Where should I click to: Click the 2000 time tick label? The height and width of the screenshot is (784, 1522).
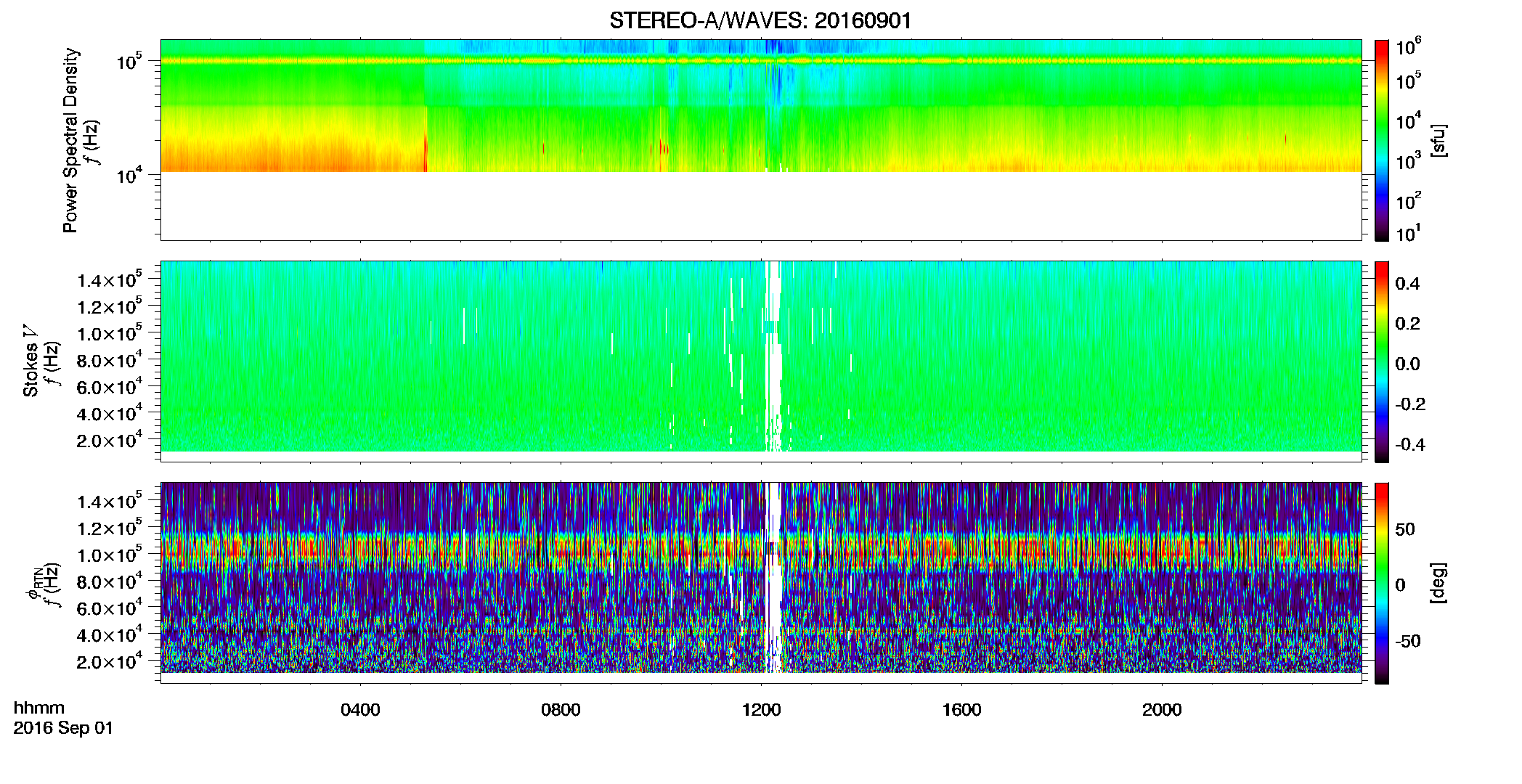coord(1162,710)
